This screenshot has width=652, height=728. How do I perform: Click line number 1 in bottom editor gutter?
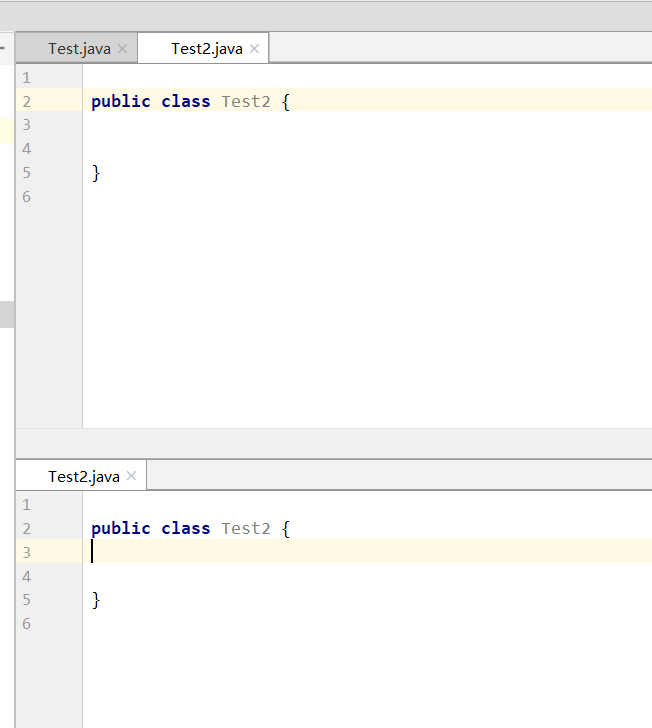point(26,505)
